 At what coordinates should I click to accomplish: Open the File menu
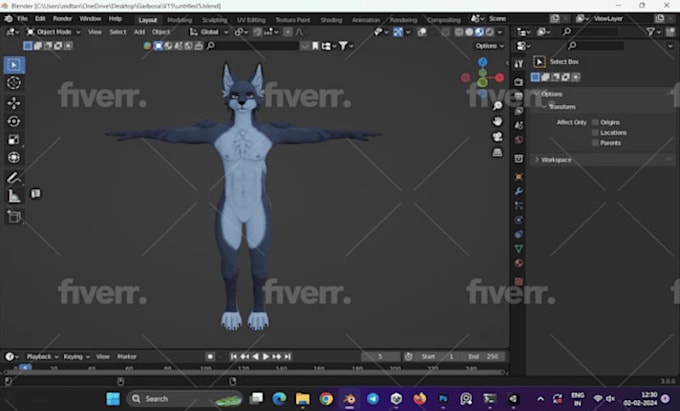pyautogui.click(x=22, y=19)
